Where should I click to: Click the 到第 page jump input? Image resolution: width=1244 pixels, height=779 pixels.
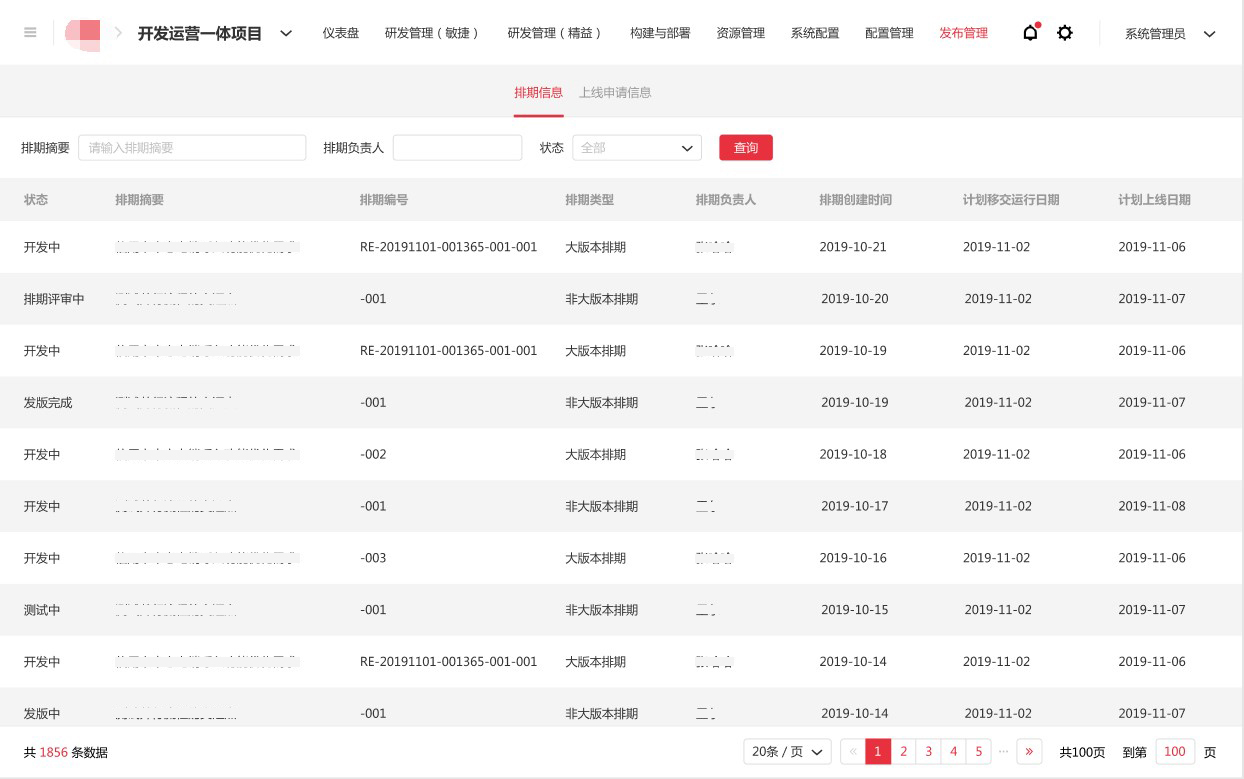(x=1175, y=751)
